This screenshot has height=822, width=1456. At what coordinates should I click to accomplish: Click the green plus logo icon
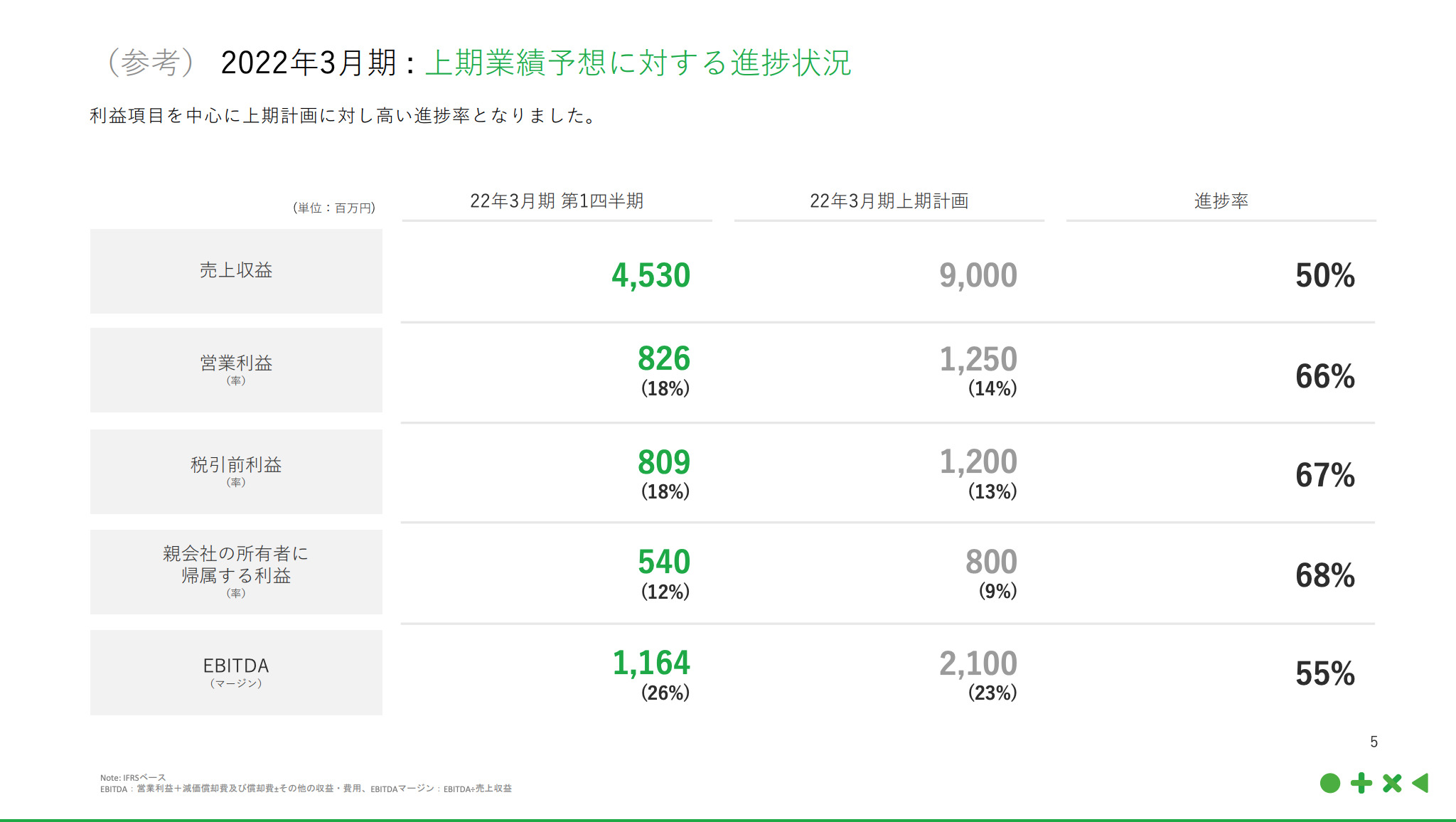pos(1361,783)
